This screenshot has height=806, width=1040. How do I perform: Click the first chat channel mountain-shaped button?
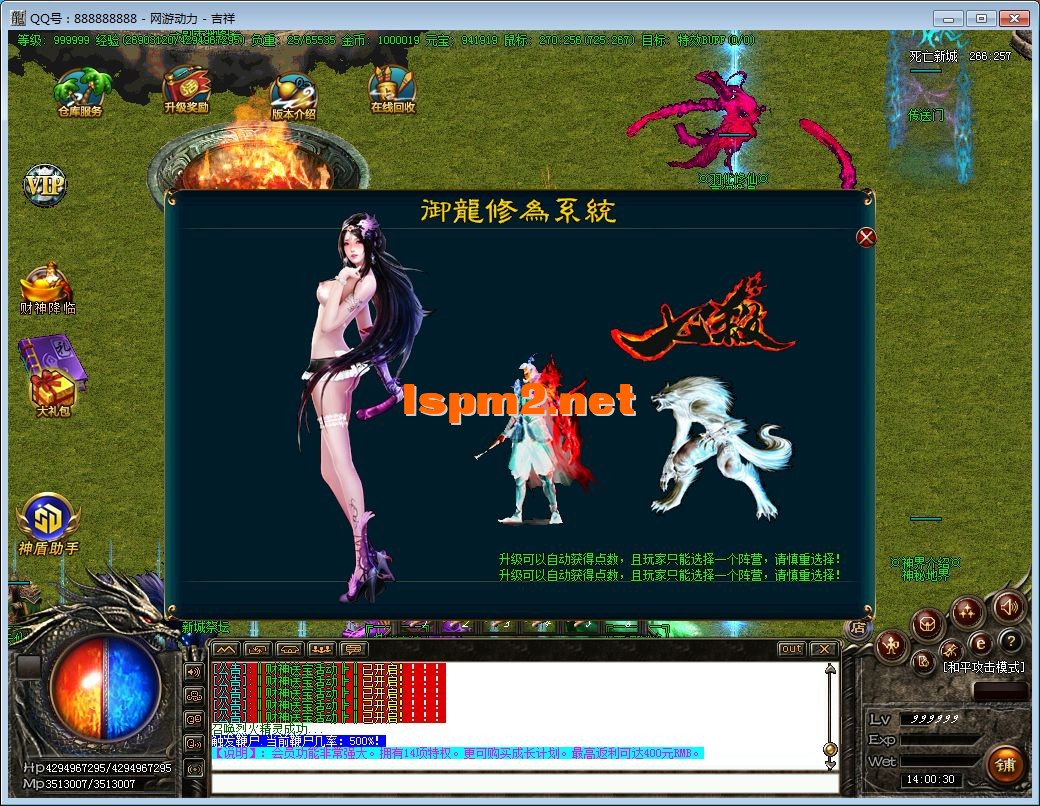pyautogui.click(x=226, y=649)
